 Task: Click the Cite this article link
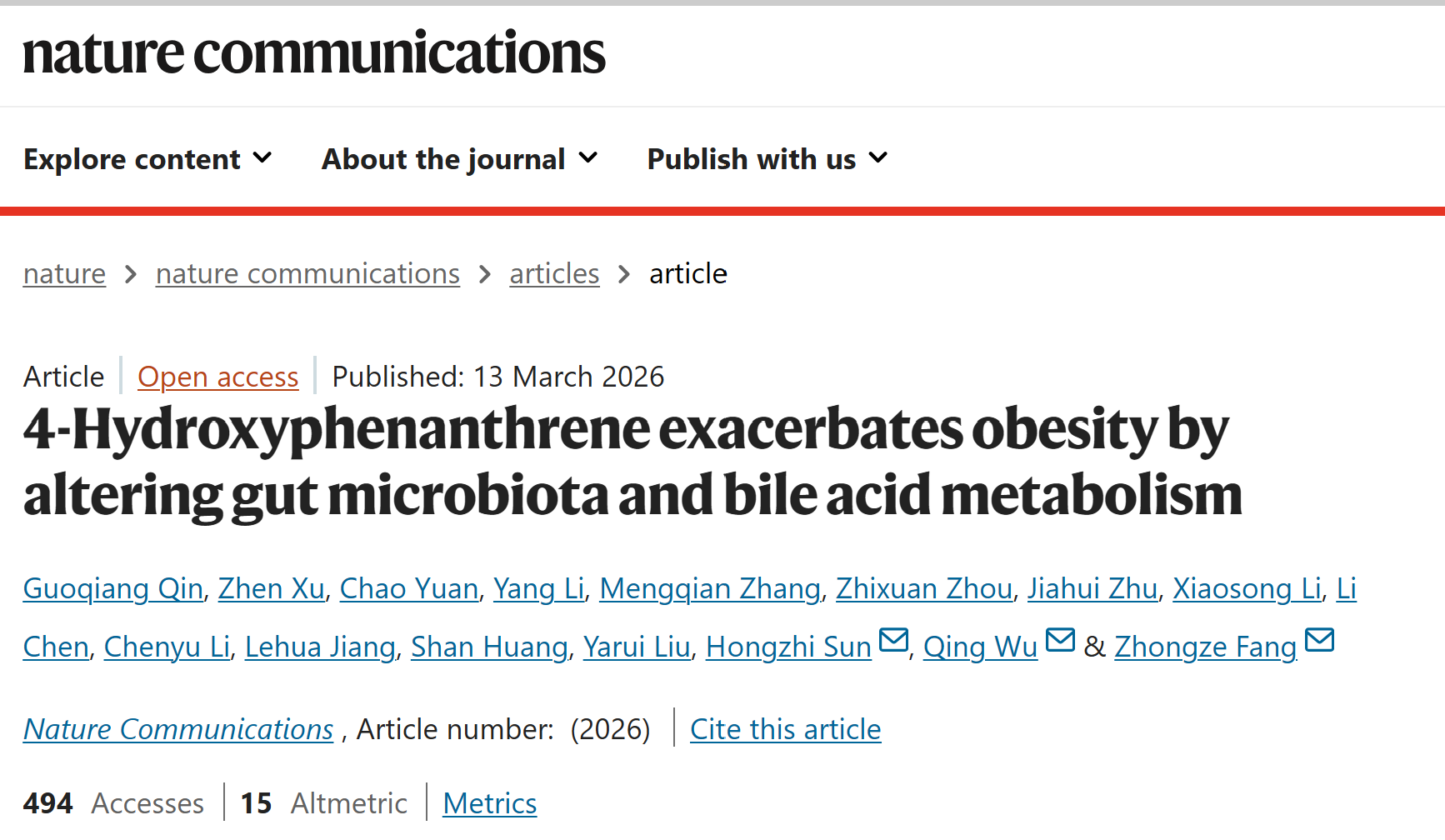(785, 729)
